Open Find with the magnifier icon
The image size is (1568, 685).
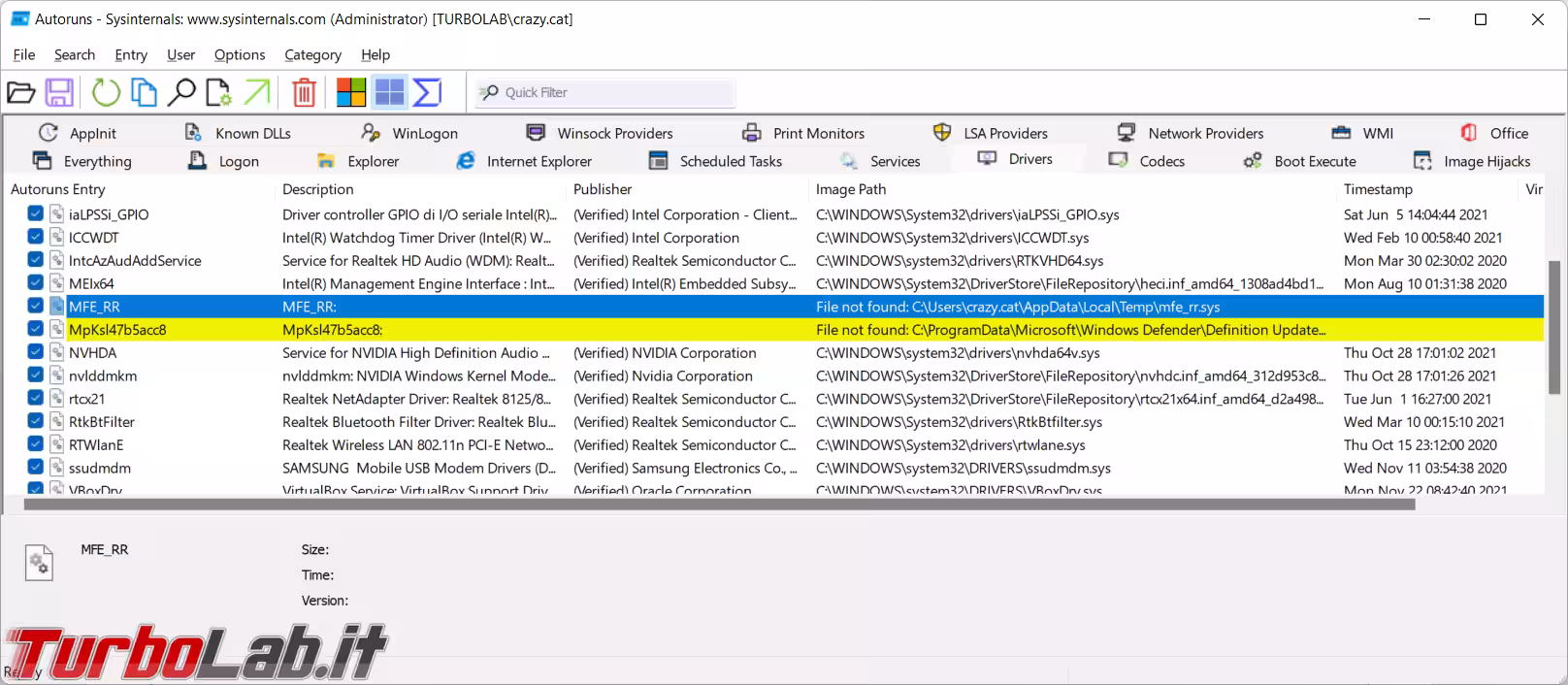coord(180,93)
